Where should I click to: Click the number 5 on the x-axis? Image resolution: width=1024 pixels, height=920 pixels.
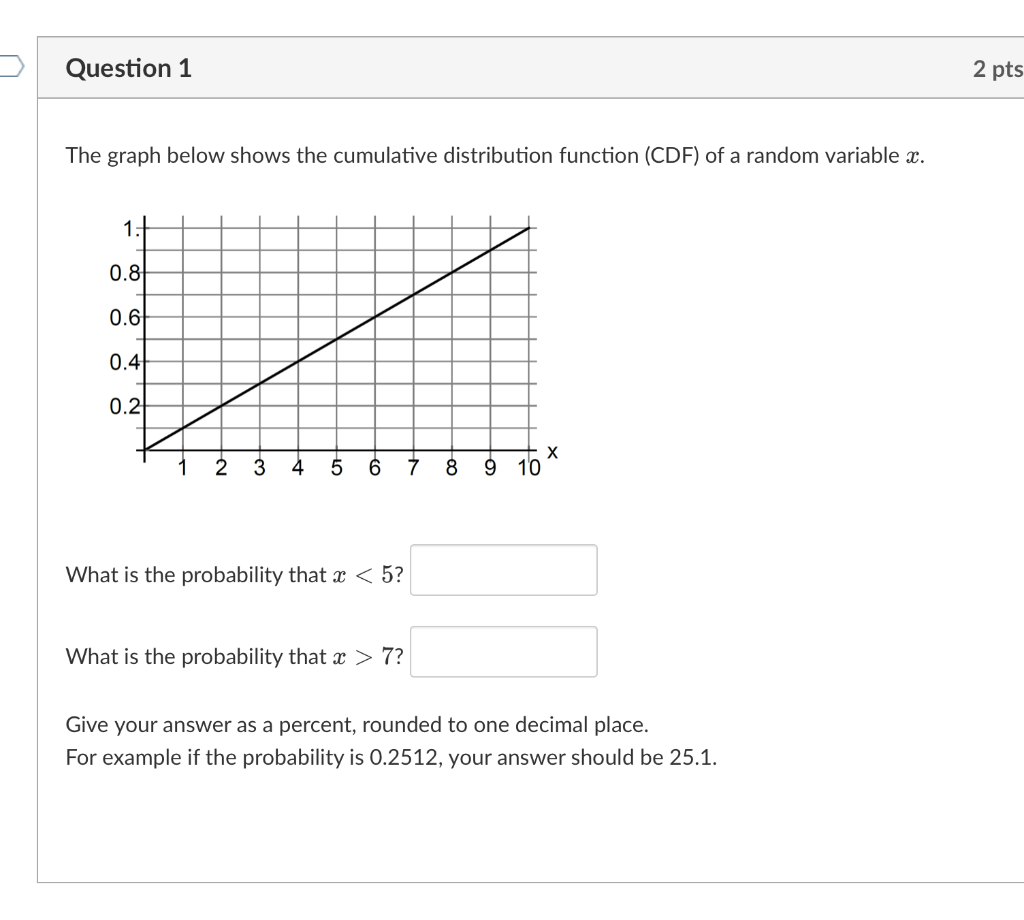335,467
